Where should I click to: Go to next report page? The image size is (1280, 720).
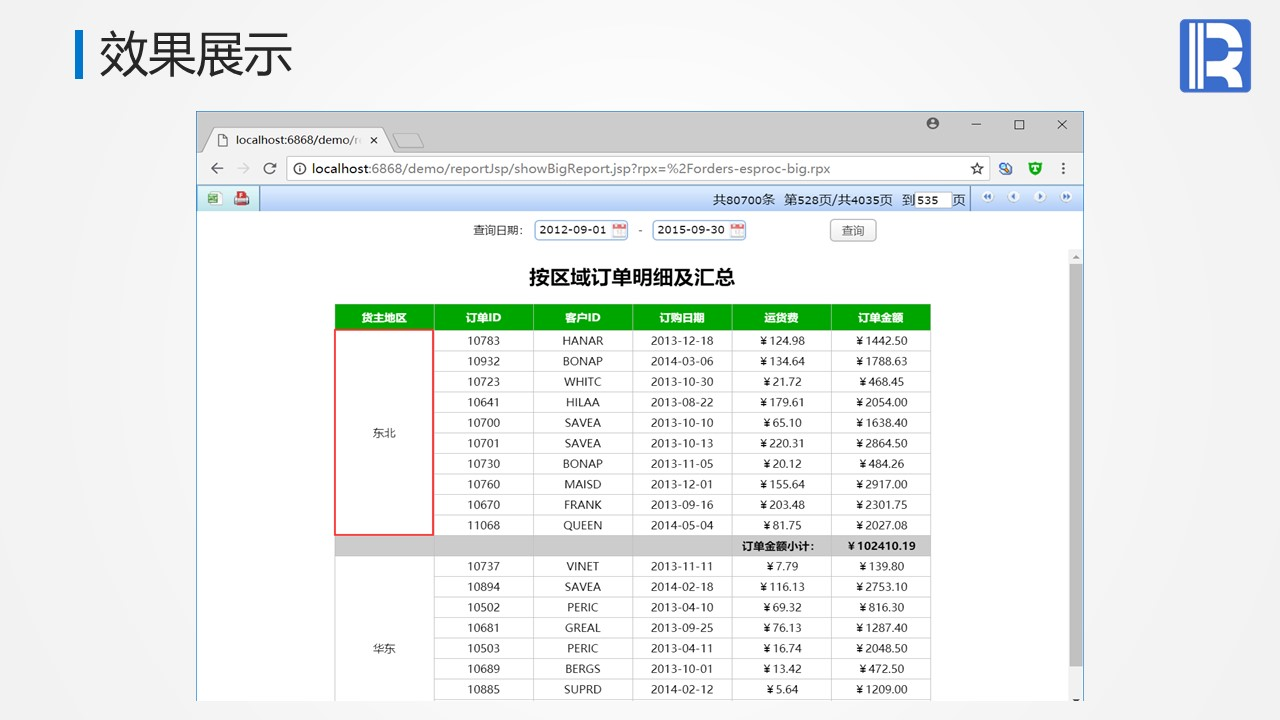(1040, 197)
